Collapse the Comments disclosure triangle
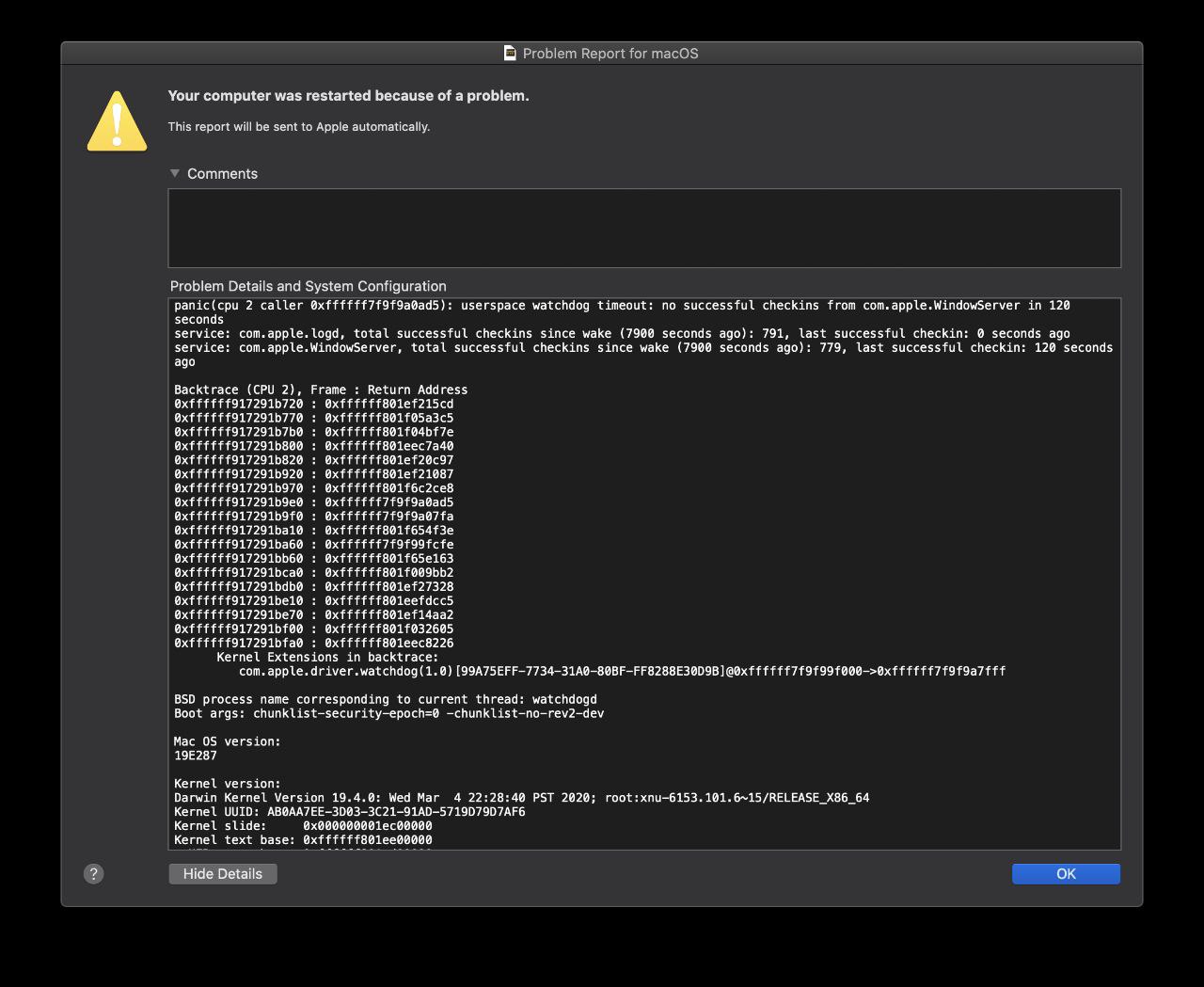 tap(175, 173)
